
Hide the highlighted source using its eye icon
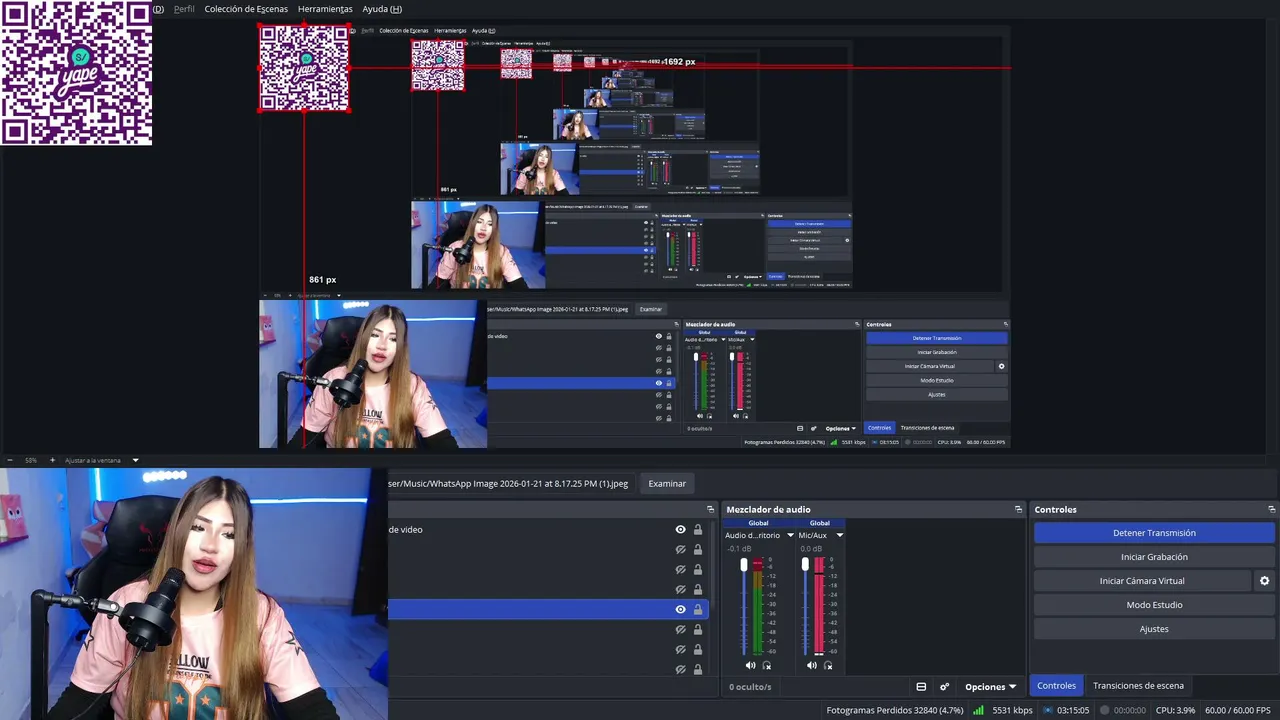pyautogui.click(x=681, y=610)
